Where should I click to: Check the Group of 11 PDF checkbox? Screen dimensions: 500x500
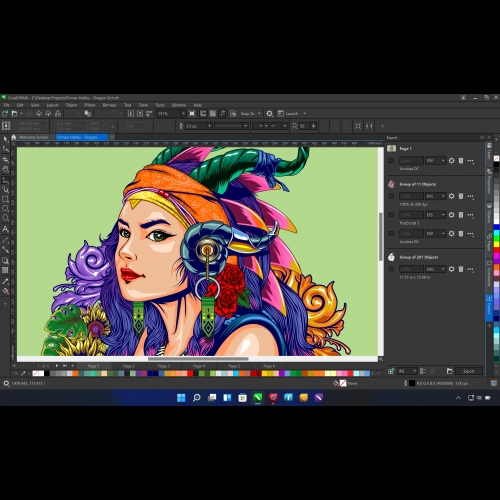tap(391, 234)
